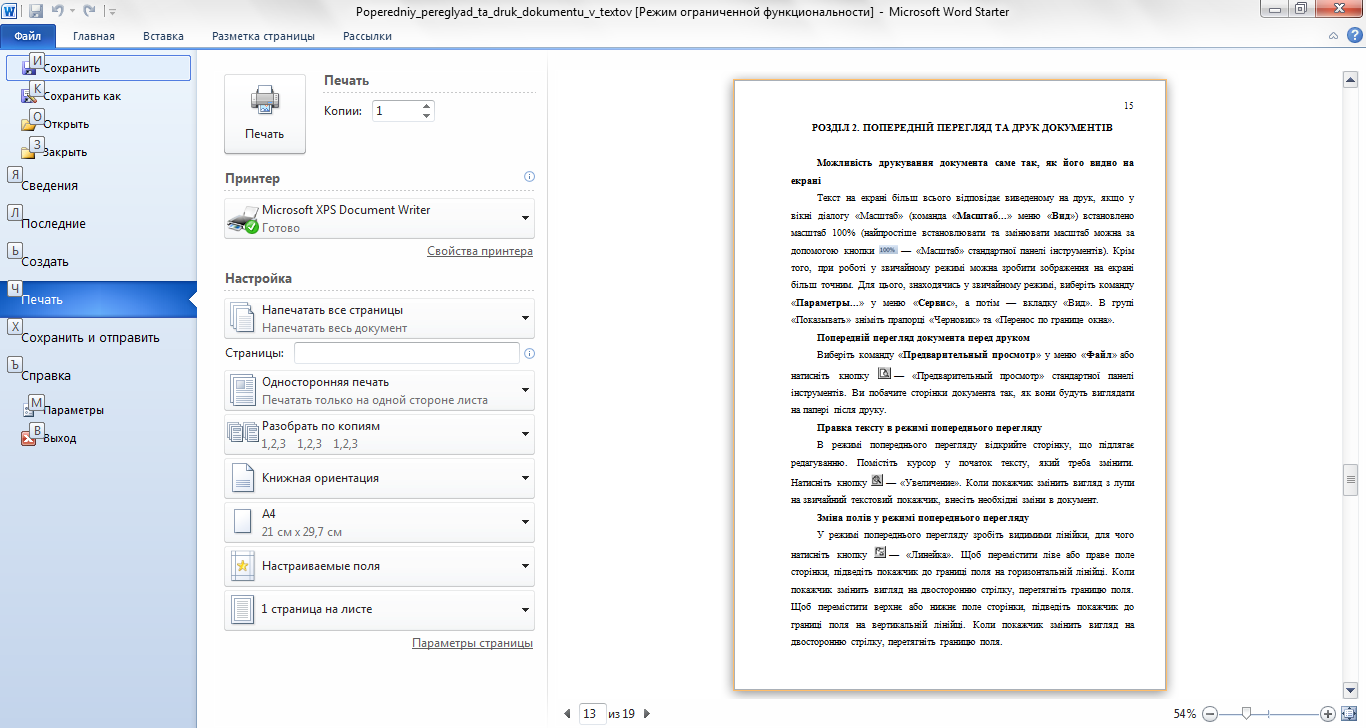Click the Копии number field
This screenshot has height=728, width=1366.
[396, 111]
